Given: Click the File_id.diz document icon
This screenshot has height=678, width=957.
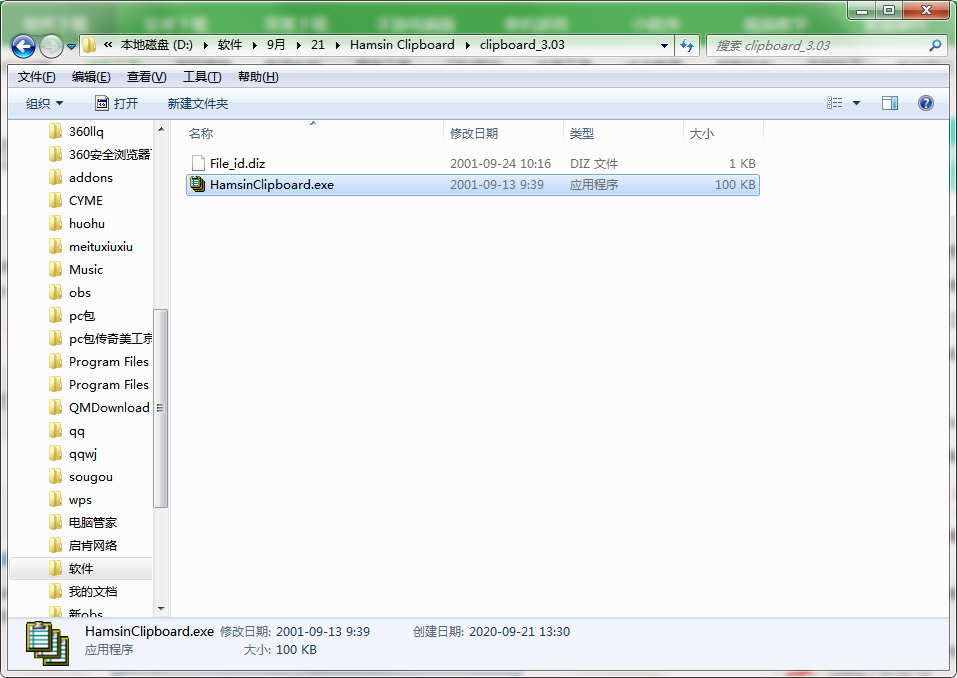Looking at the screenshot, I should 198,163.
